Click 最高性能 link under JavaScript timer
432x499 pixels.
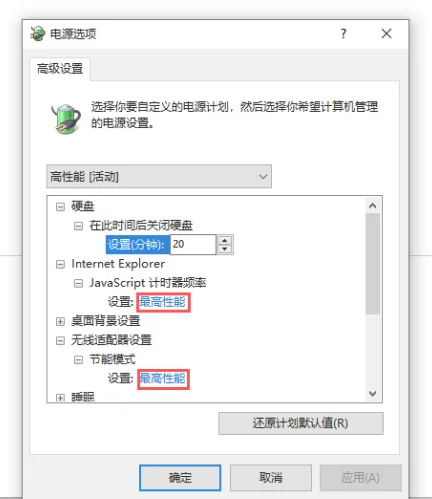(162, 302)
